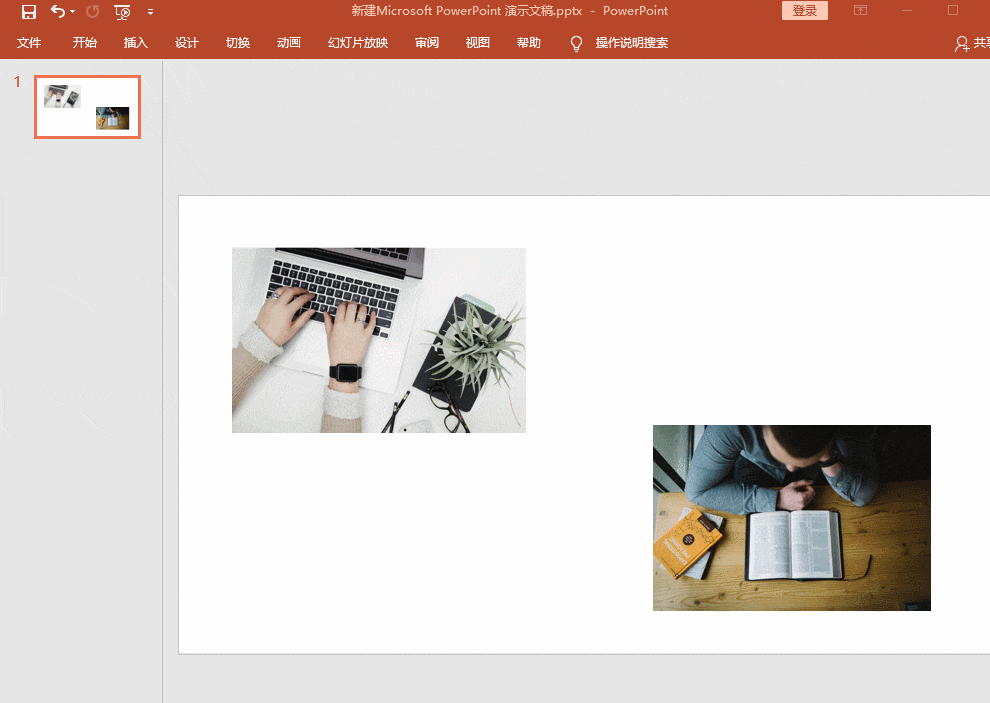The height and width of the screenshot is (703, 990).
Task: Select the laptop typing picture
Action: [379, 340]
